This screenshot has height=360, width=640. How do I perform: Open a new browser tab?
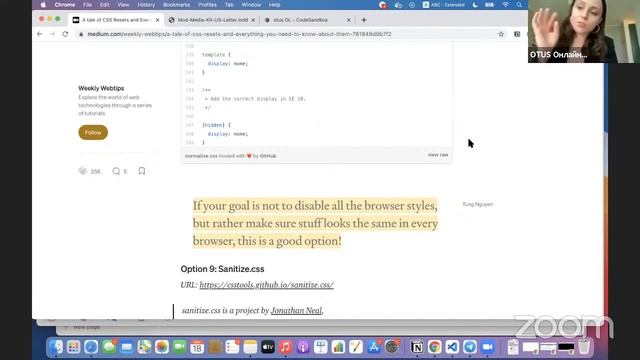[x=364, y=20]
